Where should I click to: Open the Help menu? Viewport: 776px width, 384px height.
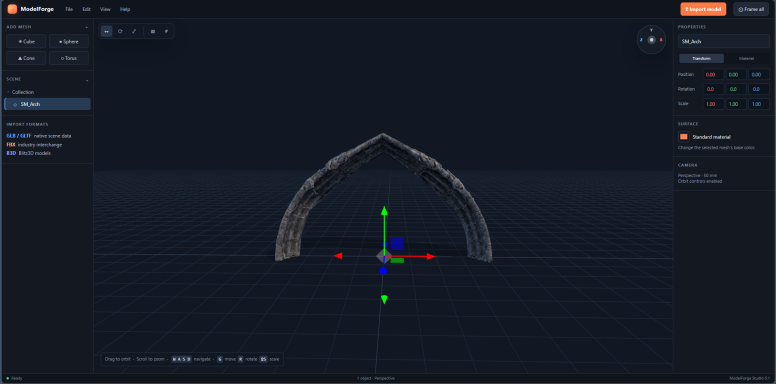point(125,9)
